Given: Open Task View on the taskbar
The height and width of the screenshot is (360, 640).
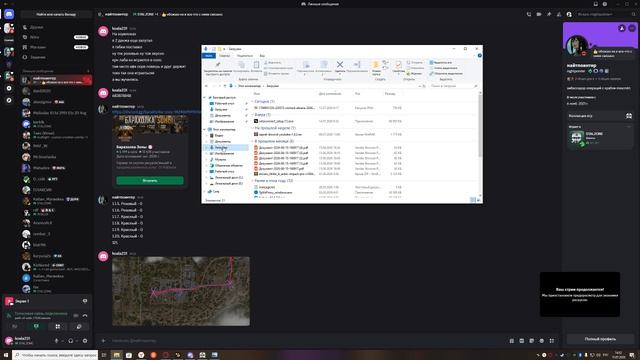Looking at the screenshot, I should coord(104,355).
